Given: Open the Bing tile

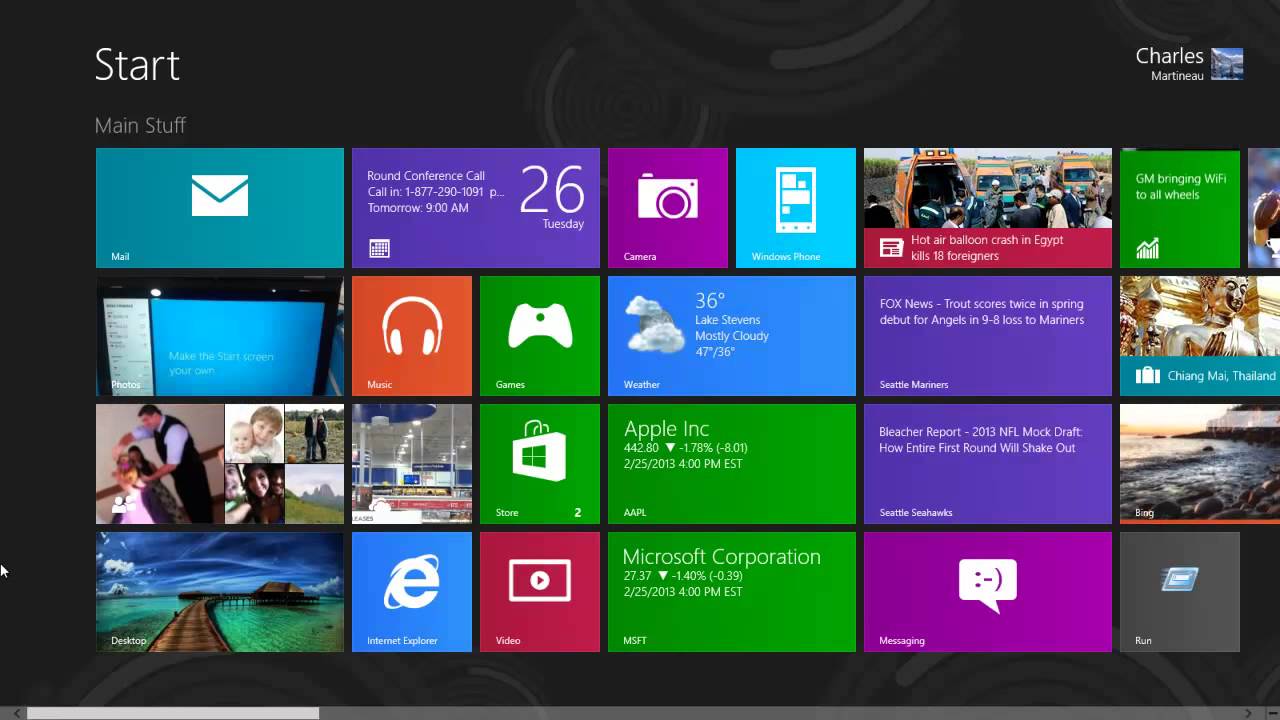Looking at the screenshot, I should [x=1200, y=464].
